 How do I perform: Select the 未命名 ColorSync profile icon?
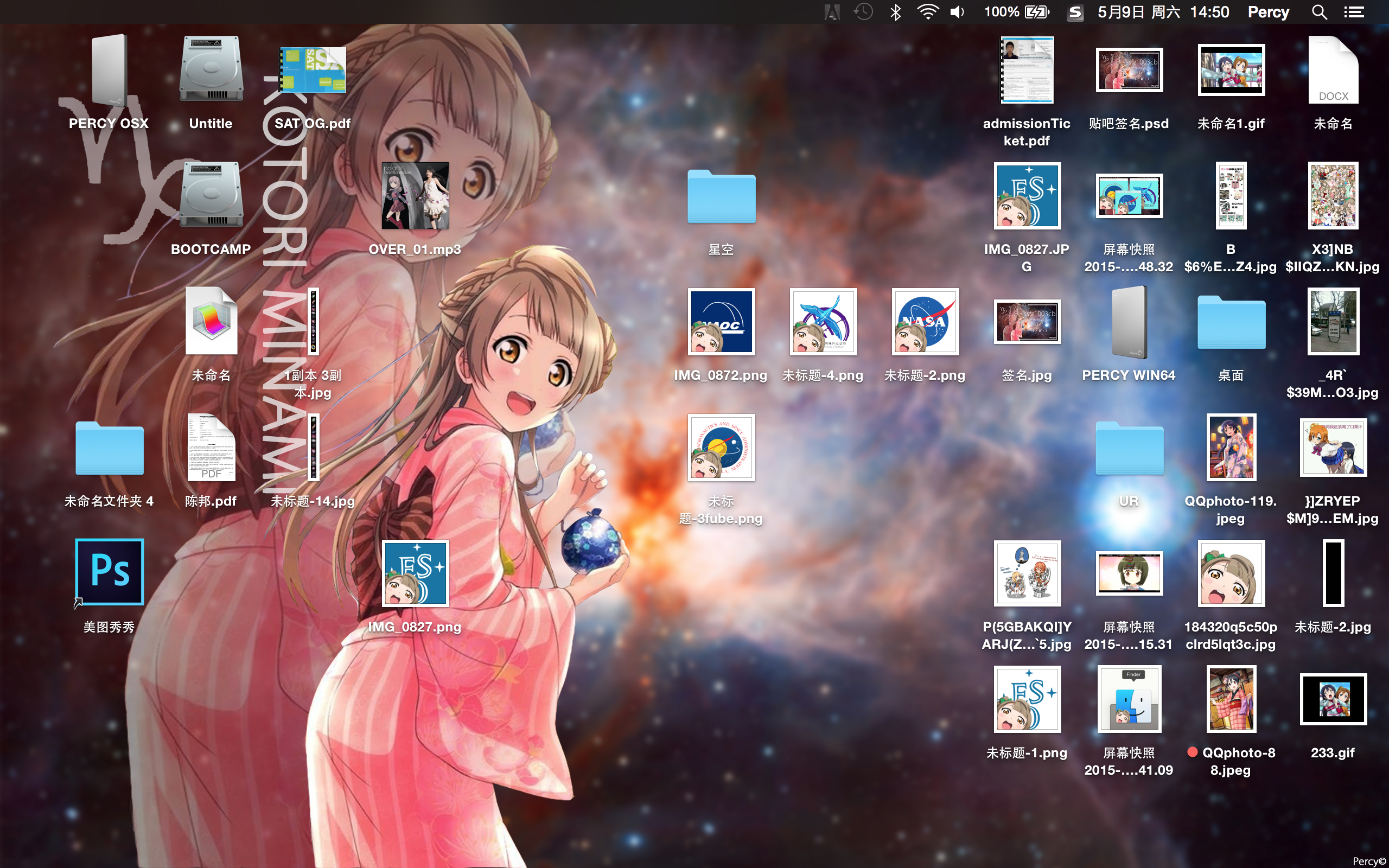[x=211, y=320]
